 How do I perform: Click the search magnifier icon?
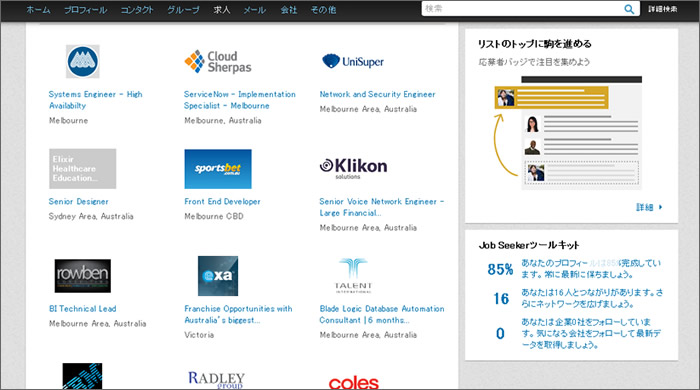pos(629,9)
